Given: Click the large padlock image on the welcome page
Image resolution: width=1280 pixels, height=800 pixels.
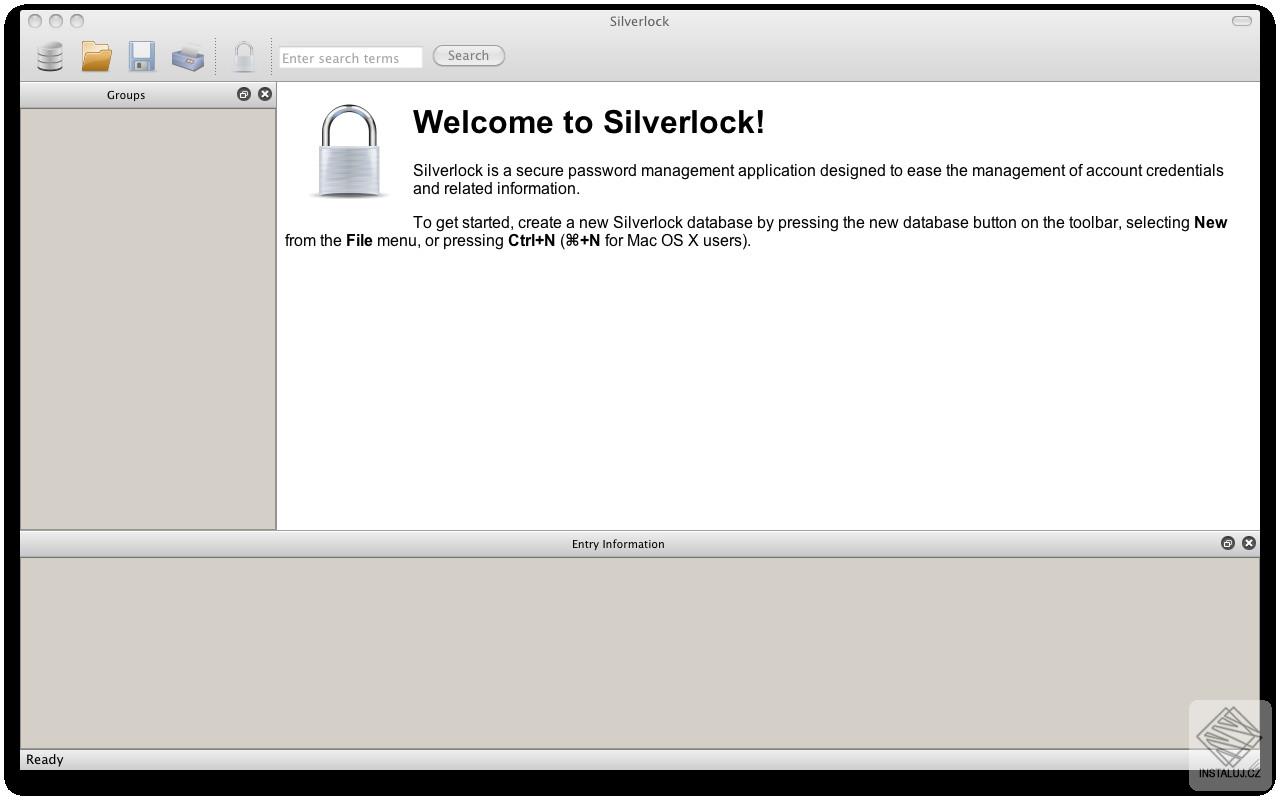Looking at the screenshot, I should click(350, 151).
